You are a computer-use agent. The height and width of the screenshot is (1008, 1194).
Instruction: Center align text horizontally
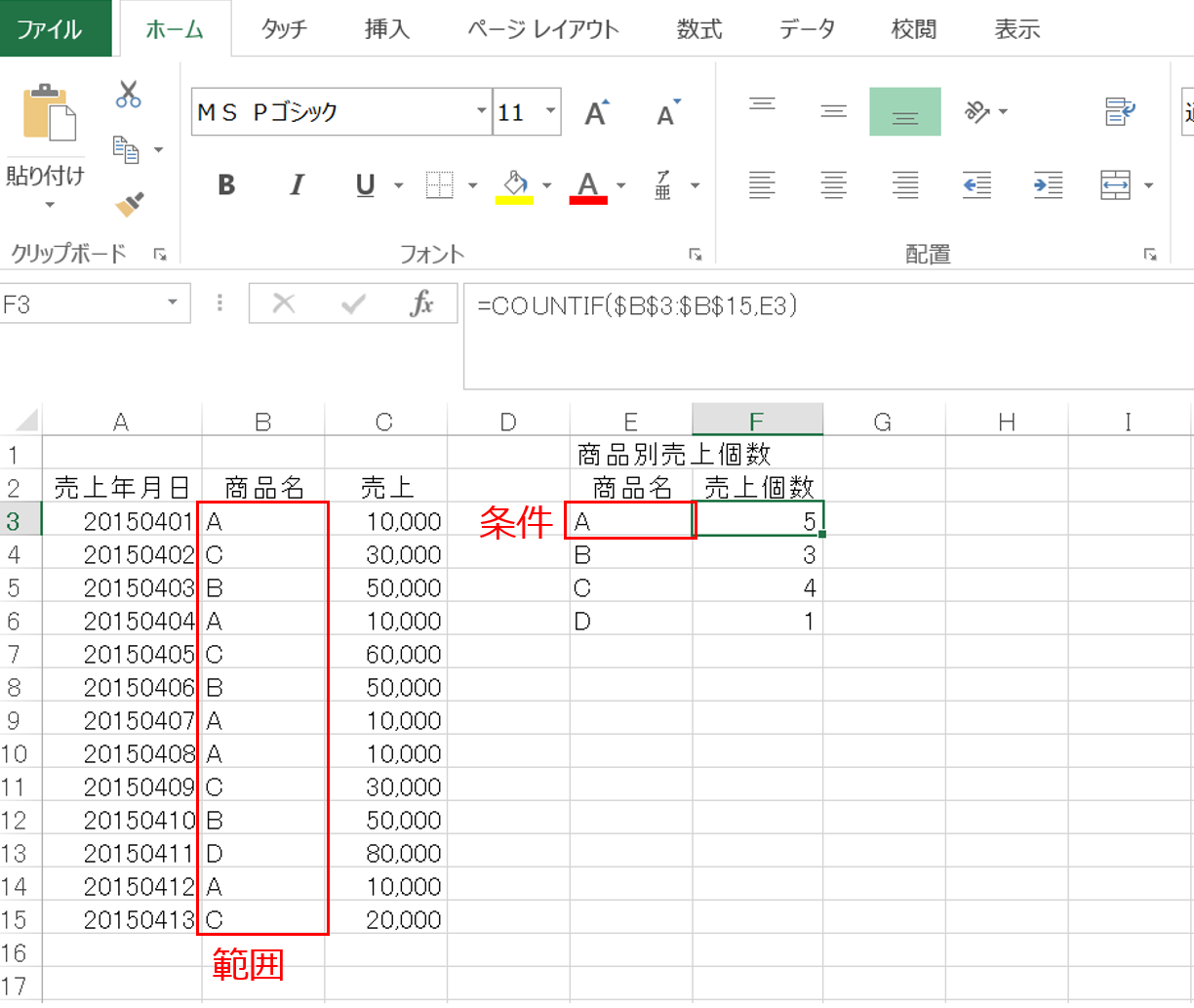(x=833, y=184)
